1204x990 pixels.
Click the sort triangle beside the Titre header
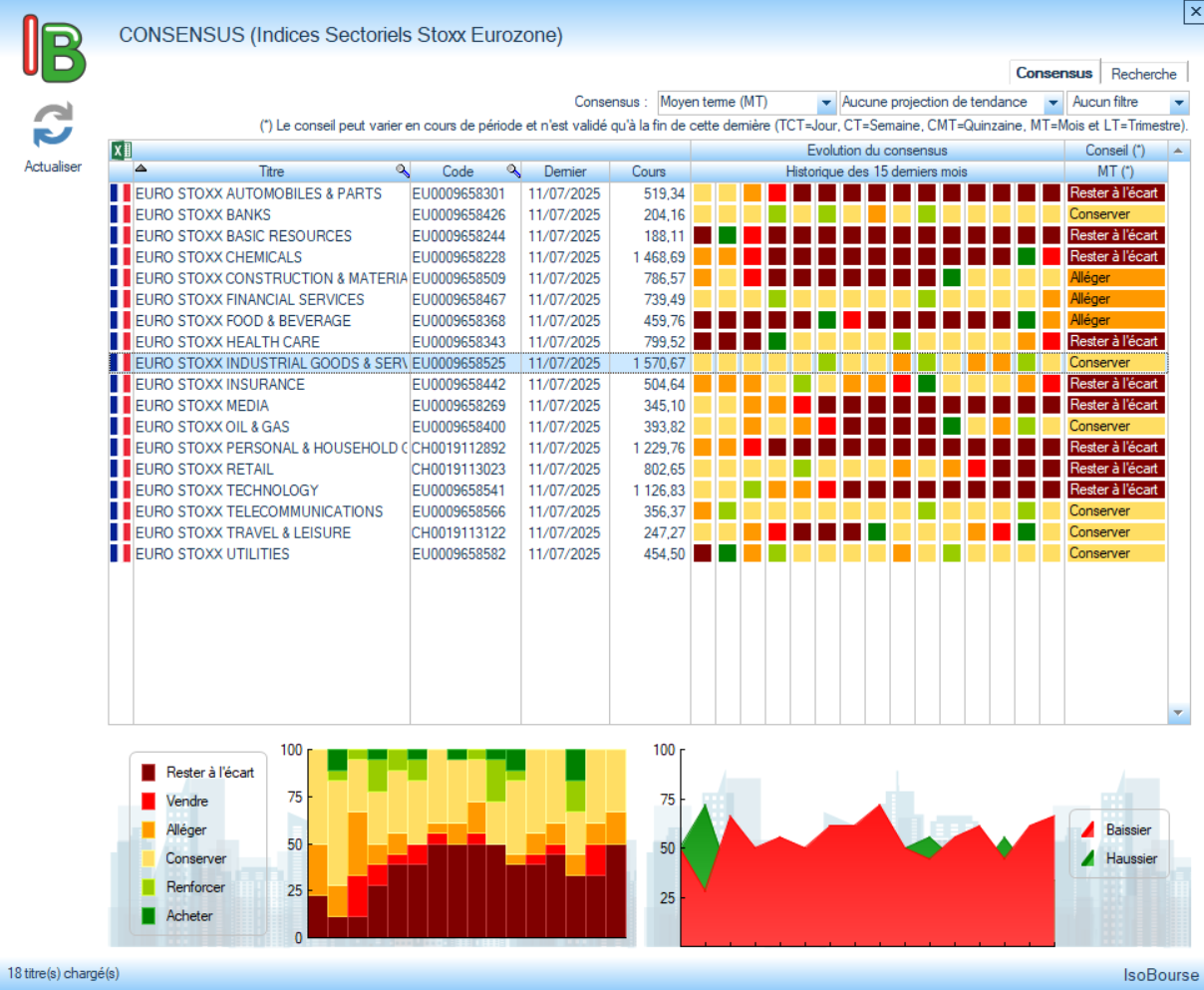point(142,167)
